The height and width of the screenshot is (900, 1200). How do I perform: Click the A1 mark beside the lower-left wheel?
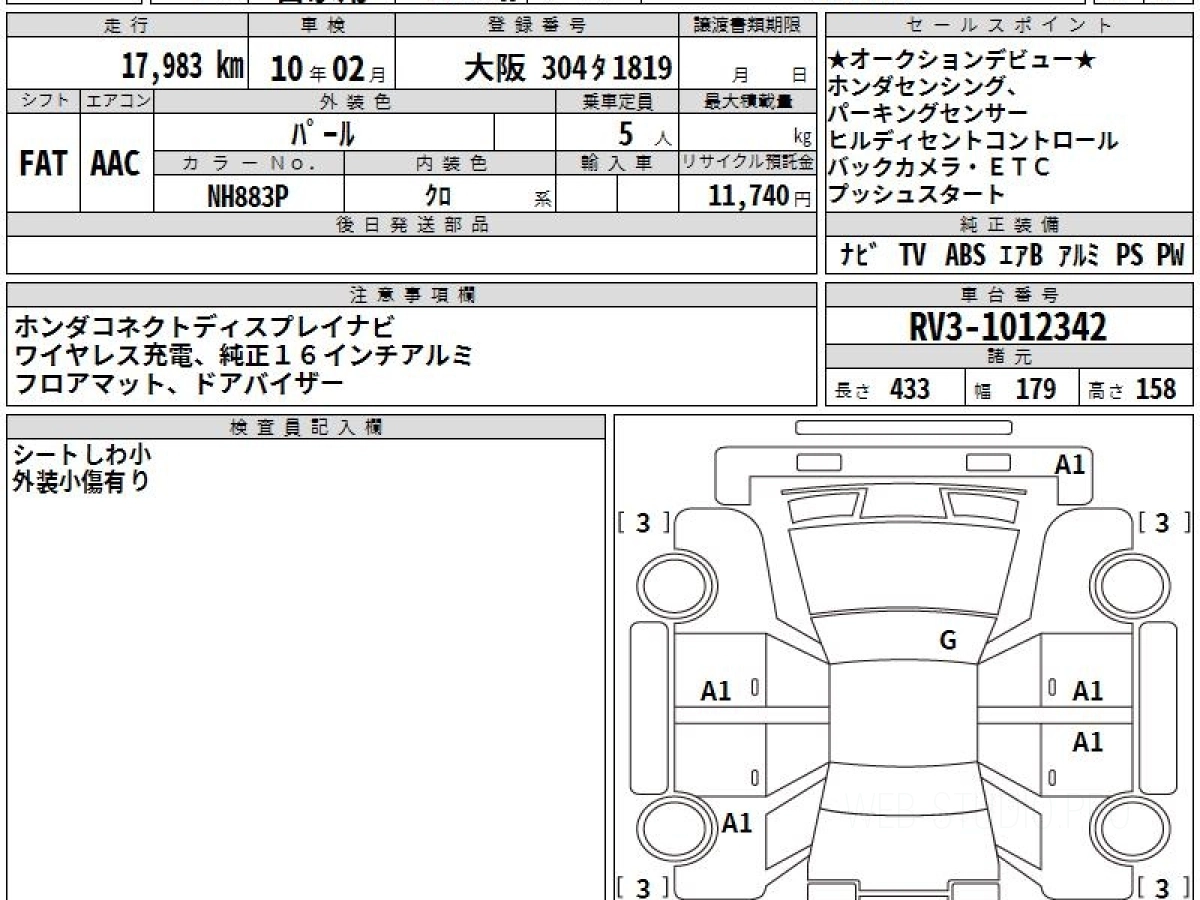[x=737, y=823]
